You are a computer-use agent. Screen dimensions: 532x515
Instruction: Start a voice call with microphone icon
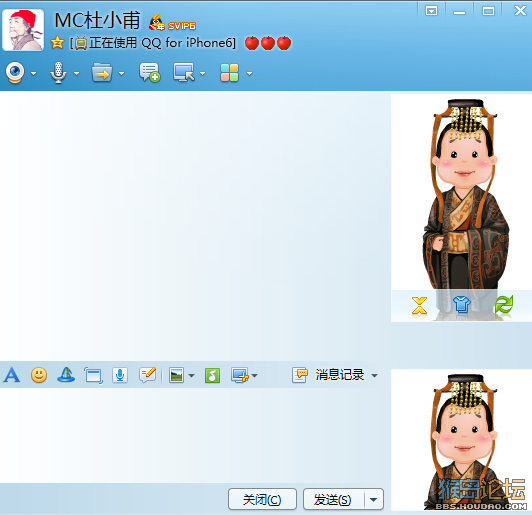coord(58,73)
